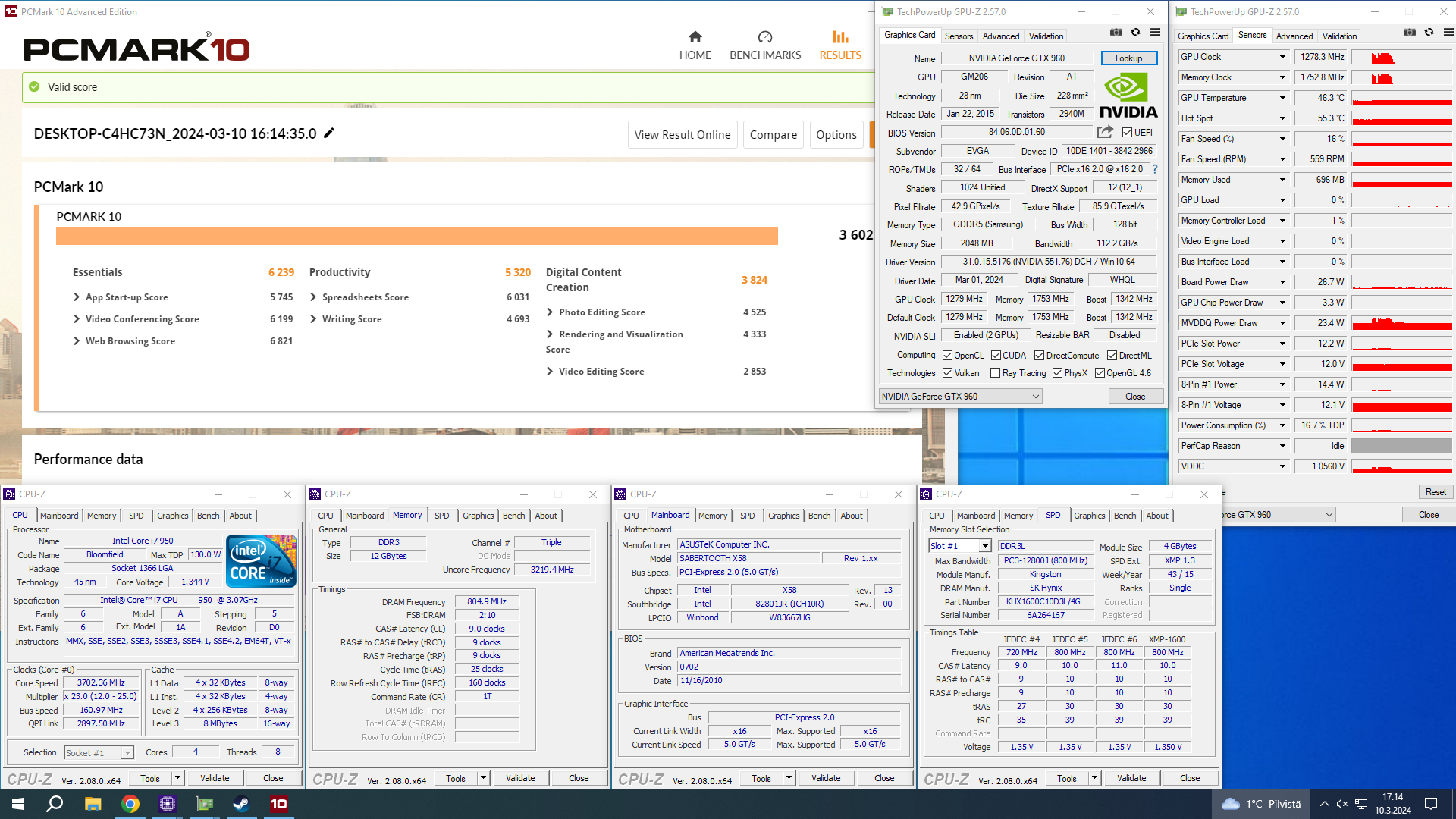Toggle the UEFI checkbox in GPU-Z
Screen dimensions: 1456x819
coord(1127,133)
